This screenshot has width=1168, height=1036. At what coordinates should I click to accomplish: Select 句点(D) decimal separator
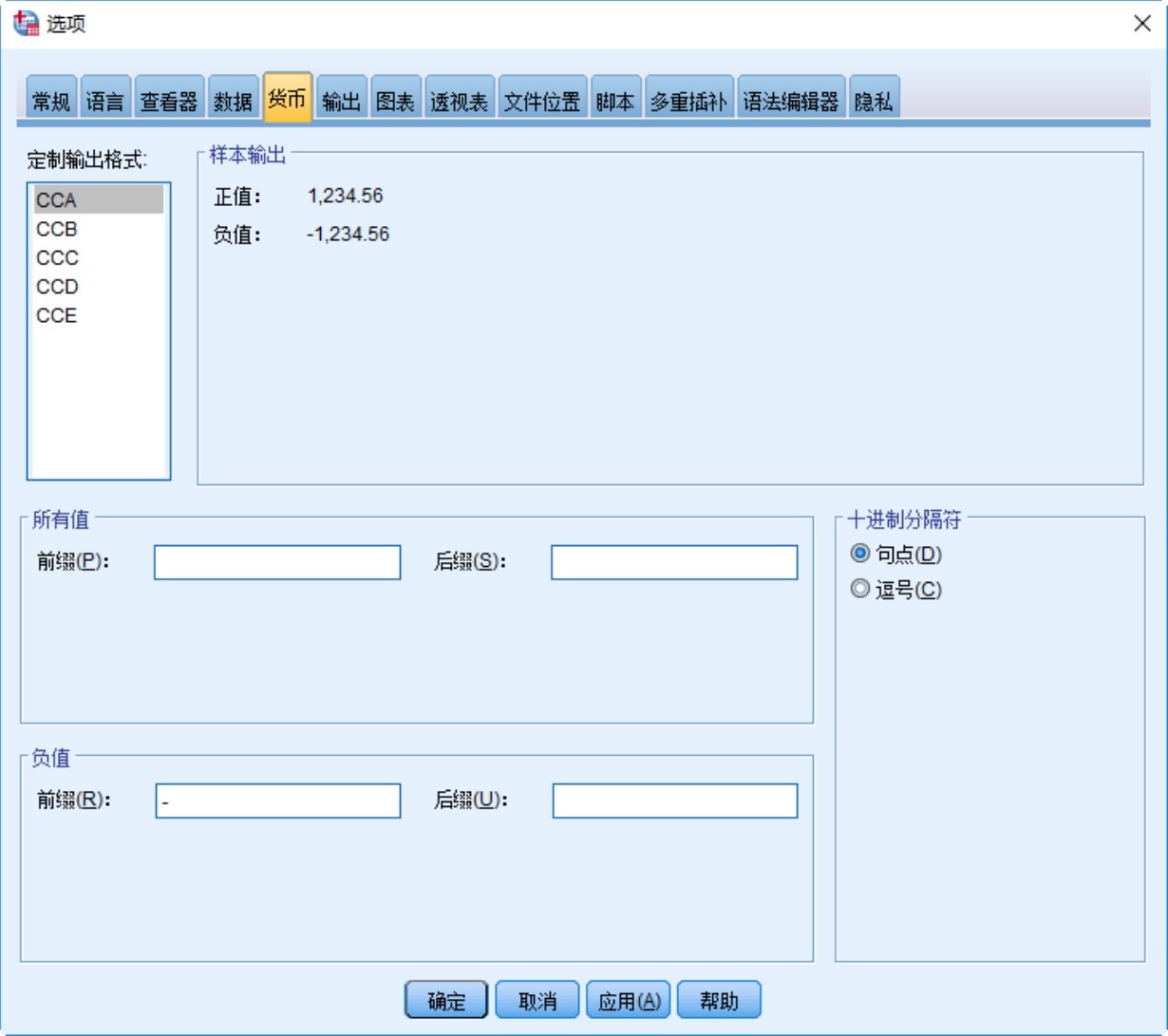pyautogui.click(x=896, y=555)
